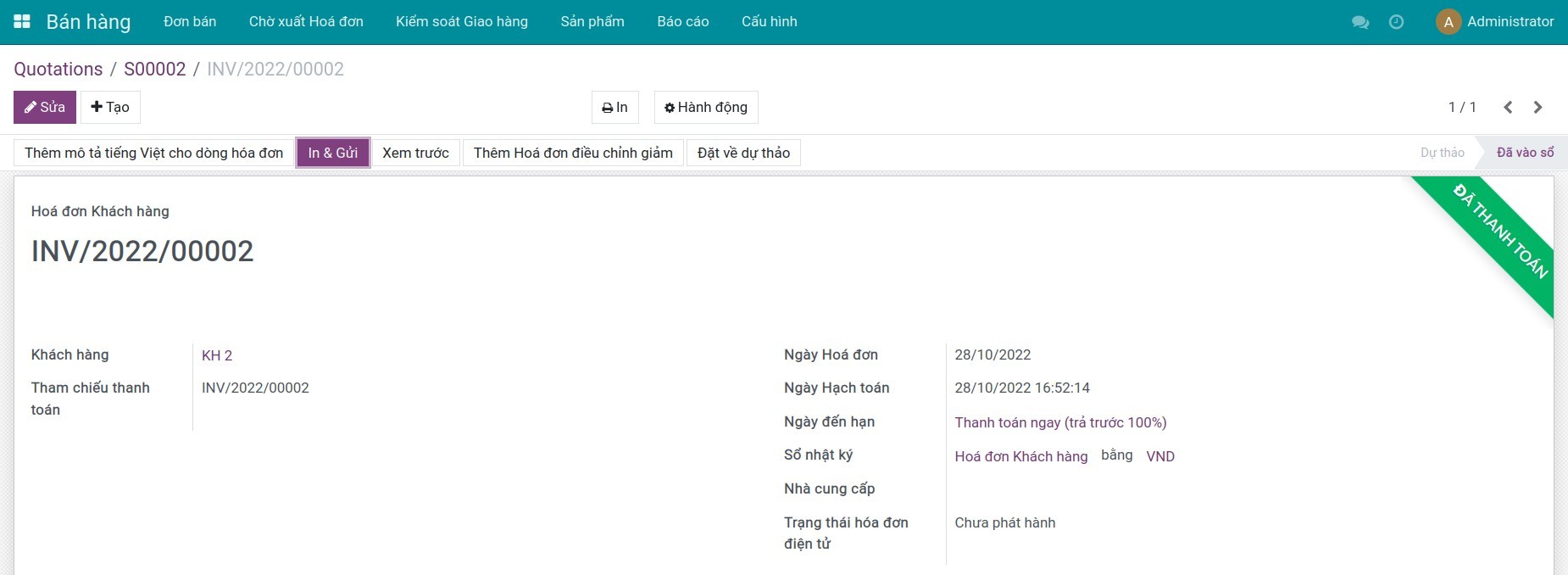Image resolution: width=1568 pixels, height=575 pixels.
Task: Select the Dự thảo status stage
Action: (x=1442, y=153)
